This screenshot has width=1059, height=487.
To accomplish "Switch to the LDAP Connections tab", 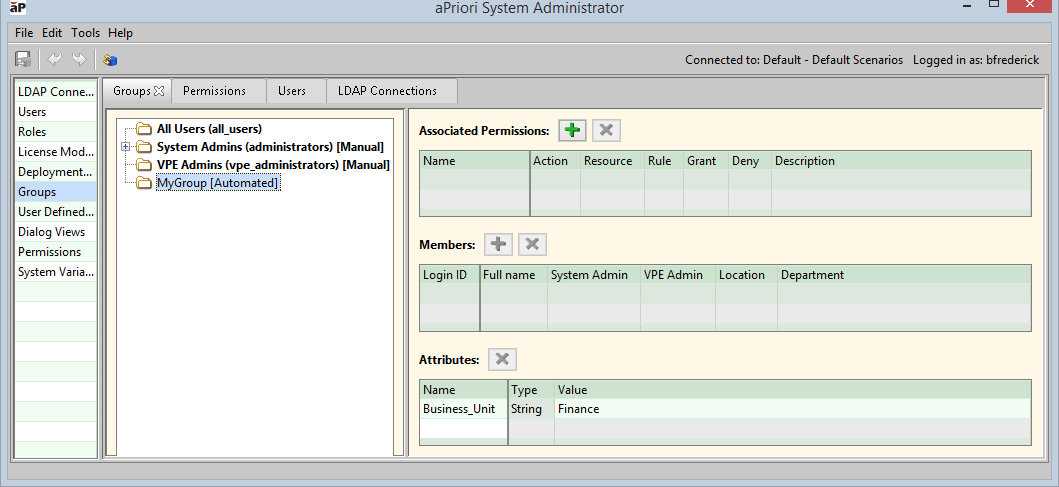I will click(x=387, y=91).
